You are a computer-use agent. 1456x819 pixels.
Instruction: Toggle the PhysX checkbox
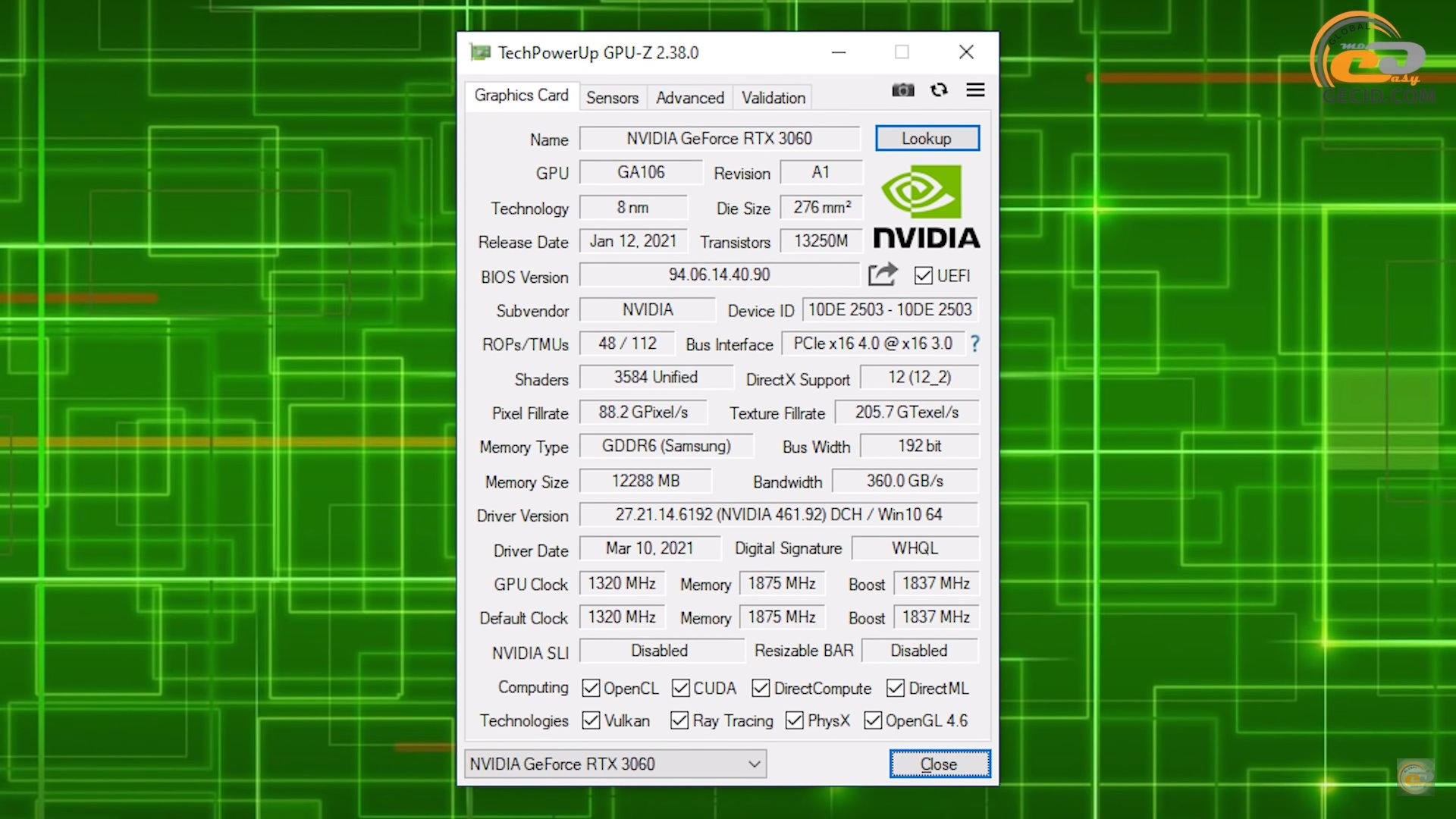[x=795, y=720]
